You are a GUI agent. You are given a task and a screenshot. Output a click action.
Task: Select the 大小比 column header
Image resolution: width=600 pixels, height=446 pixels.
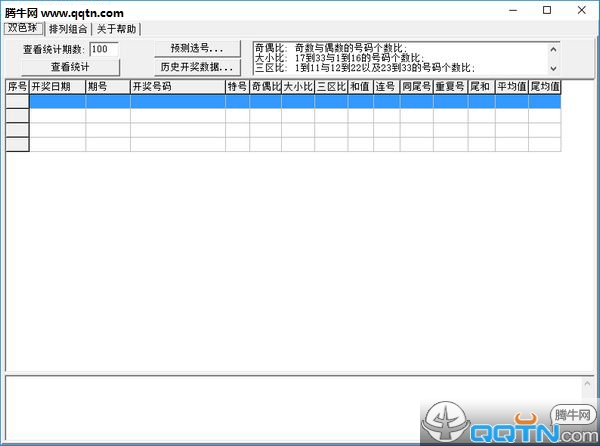298,87
